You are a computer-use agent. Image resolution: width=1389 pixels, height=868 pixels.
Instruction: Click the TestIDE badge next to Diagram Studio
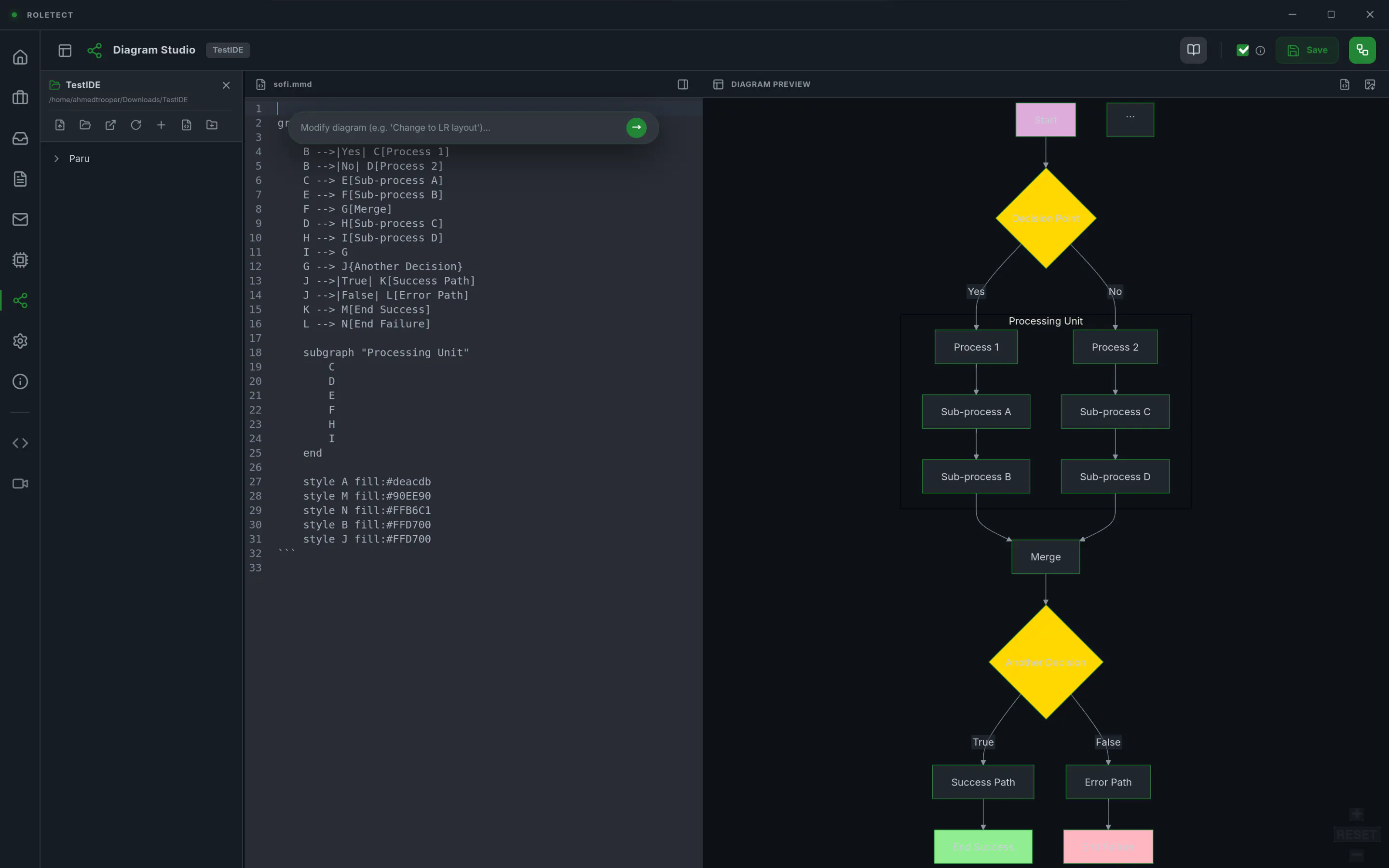tap(228, 50)
